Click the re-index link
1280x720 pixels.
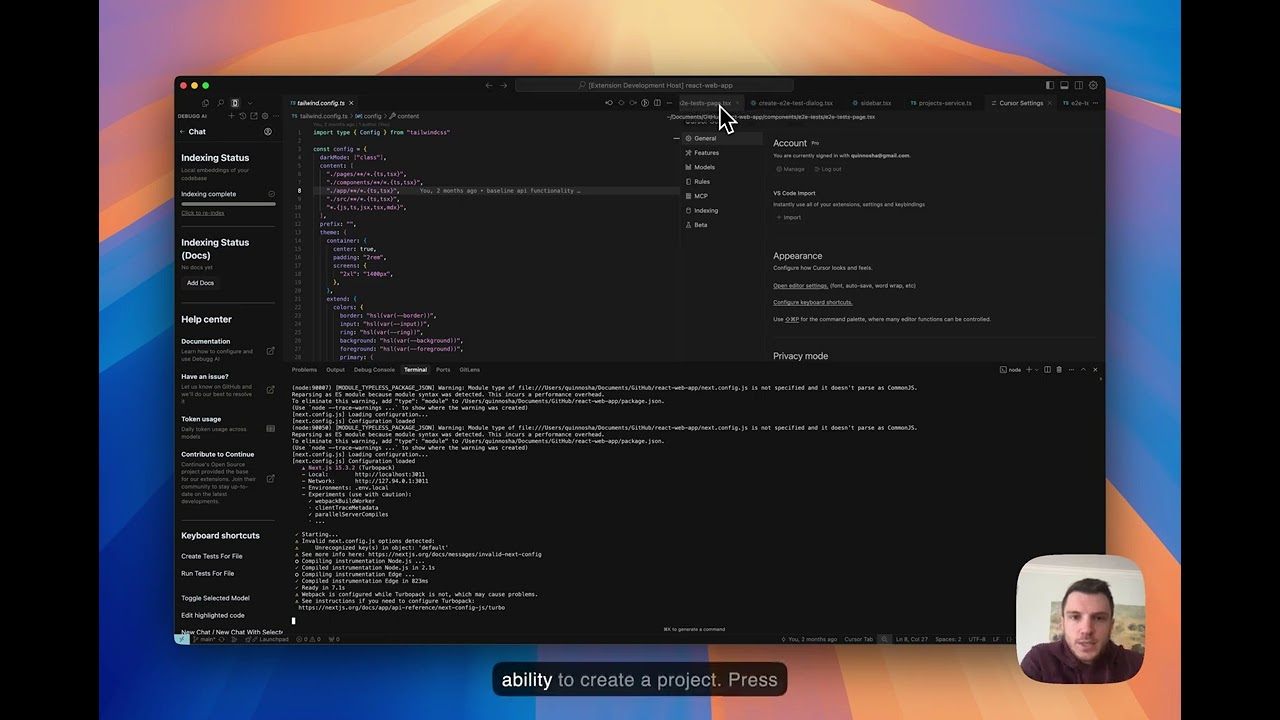202,213
